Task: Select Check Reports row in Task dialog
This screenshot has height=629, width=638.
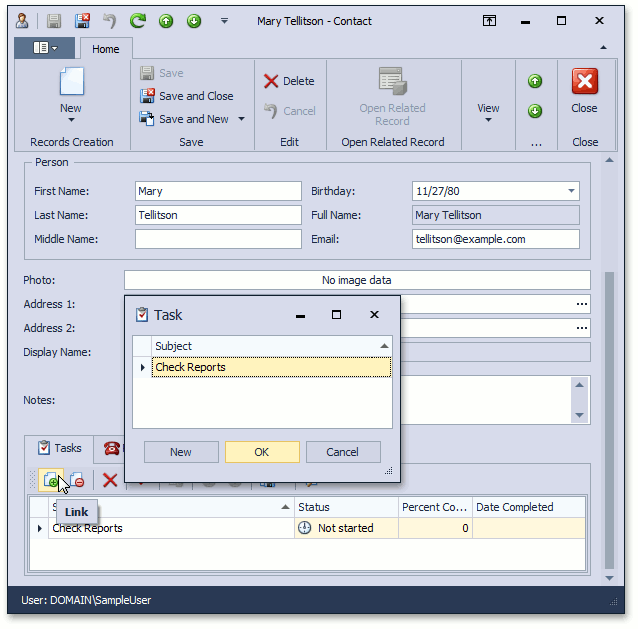Action: [270, 367]
